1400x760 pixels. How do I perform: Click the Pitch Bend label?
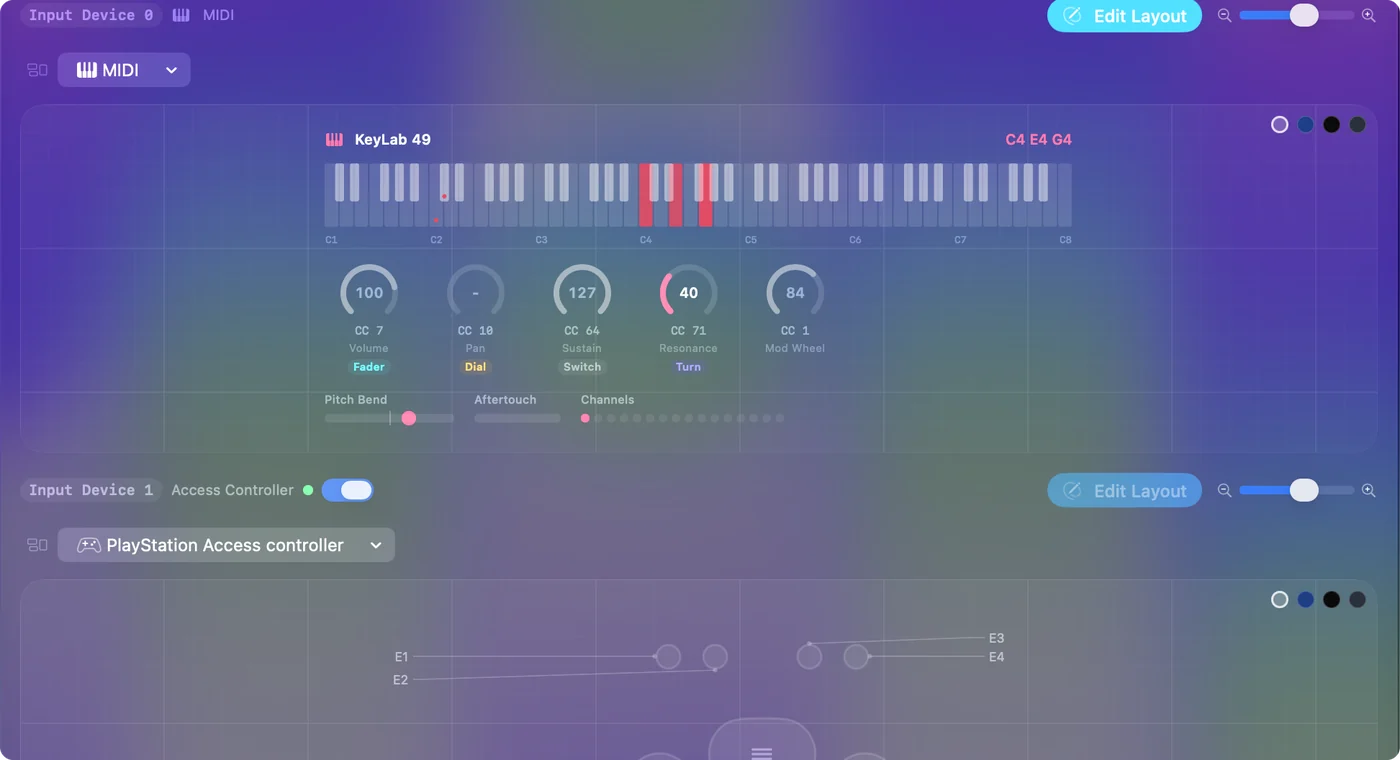click(355, 399)
